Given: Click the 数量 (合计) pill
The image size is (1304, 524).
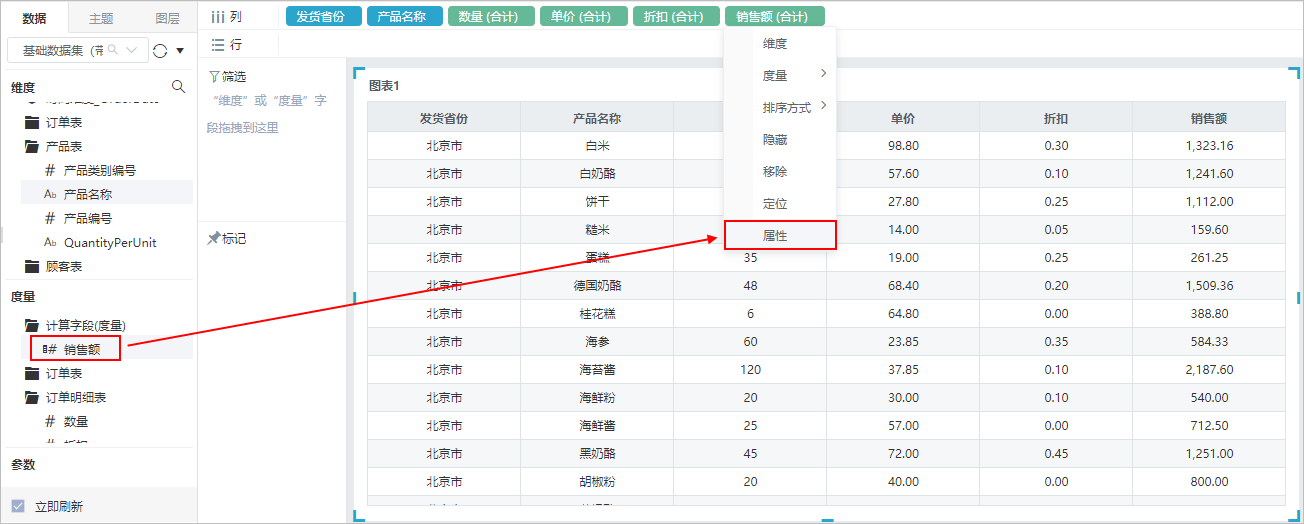Looking at the screenshot, I should 490,16.
